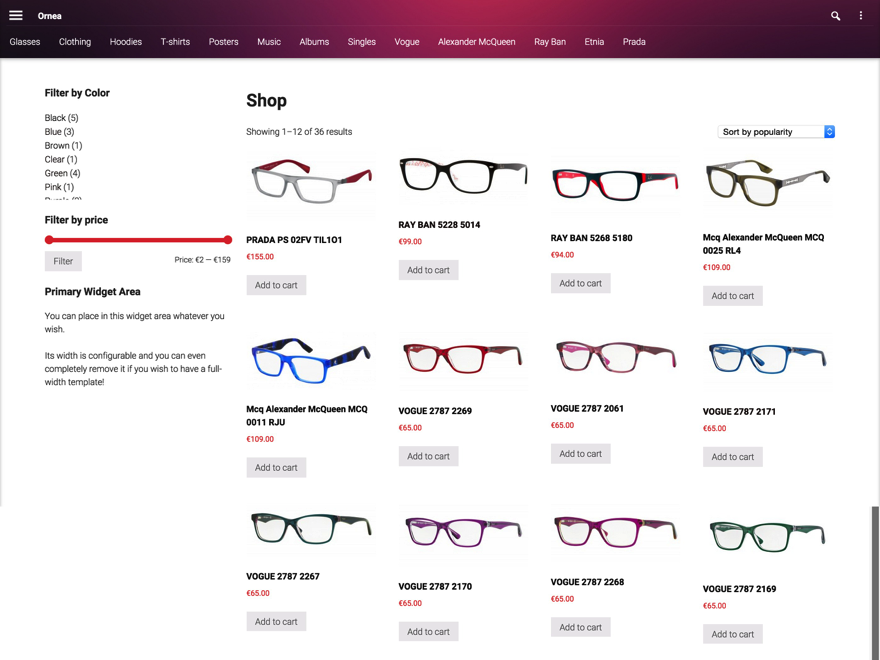The image size is (880, 660).
Task: Add PRADA PS 02FV TIL1O1 to cart
Action: point(276,285)
